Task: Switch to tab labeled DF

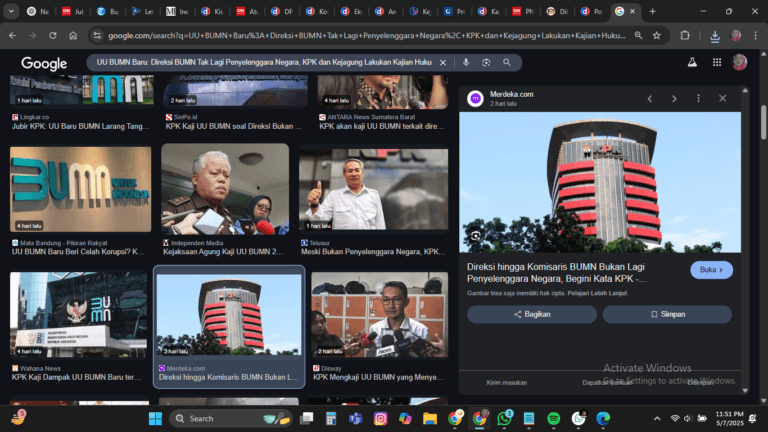Action: click(x=282, y=11)
